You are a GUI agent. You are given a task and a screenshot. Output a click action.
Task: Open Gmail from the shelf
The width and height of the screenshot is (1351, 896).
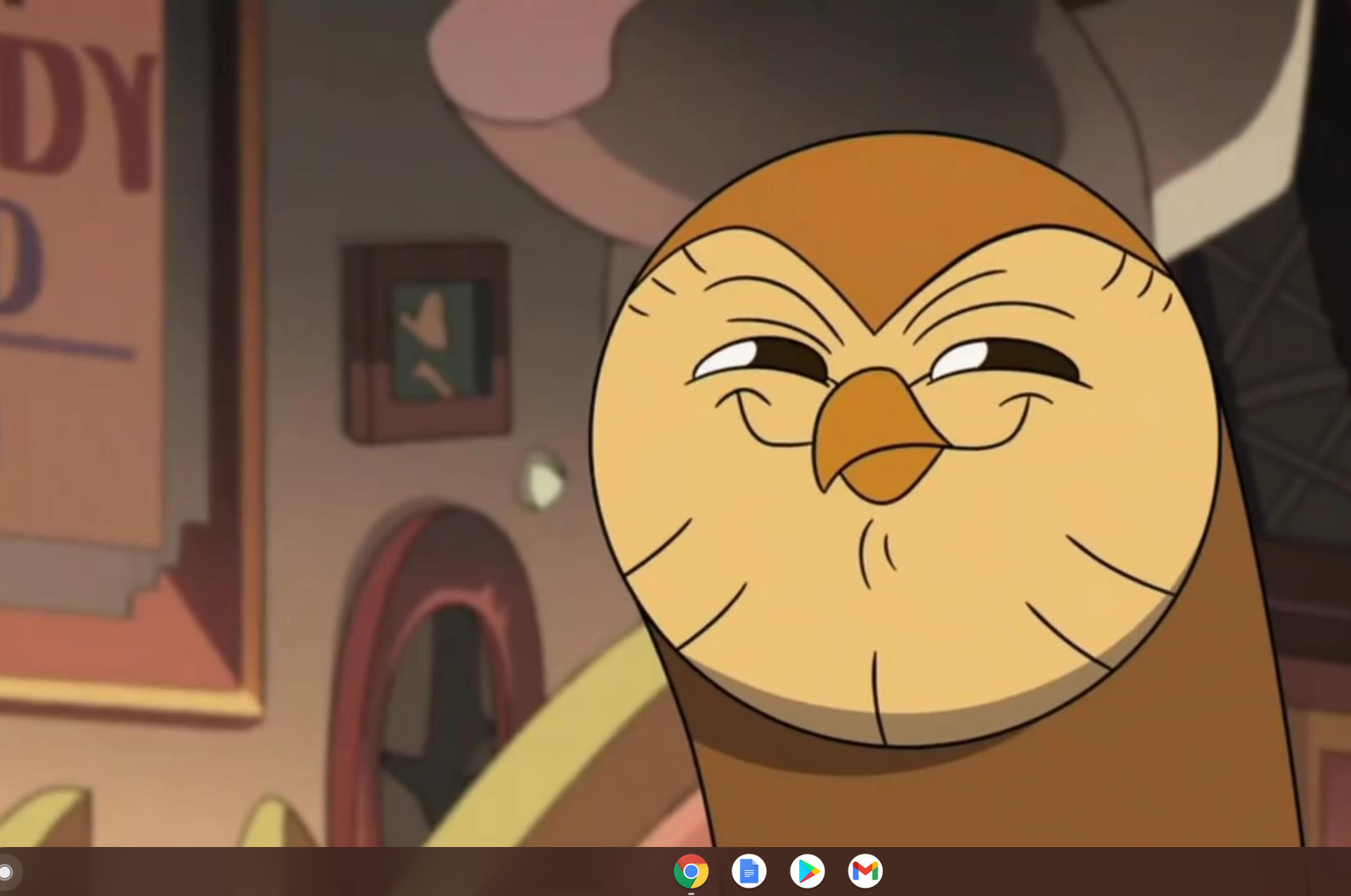(865, 871)
